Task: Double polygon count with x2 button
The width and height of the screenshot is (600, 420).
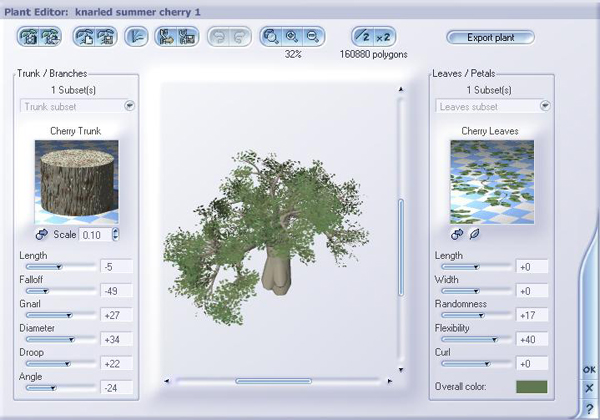Action: tap(384, 37)
